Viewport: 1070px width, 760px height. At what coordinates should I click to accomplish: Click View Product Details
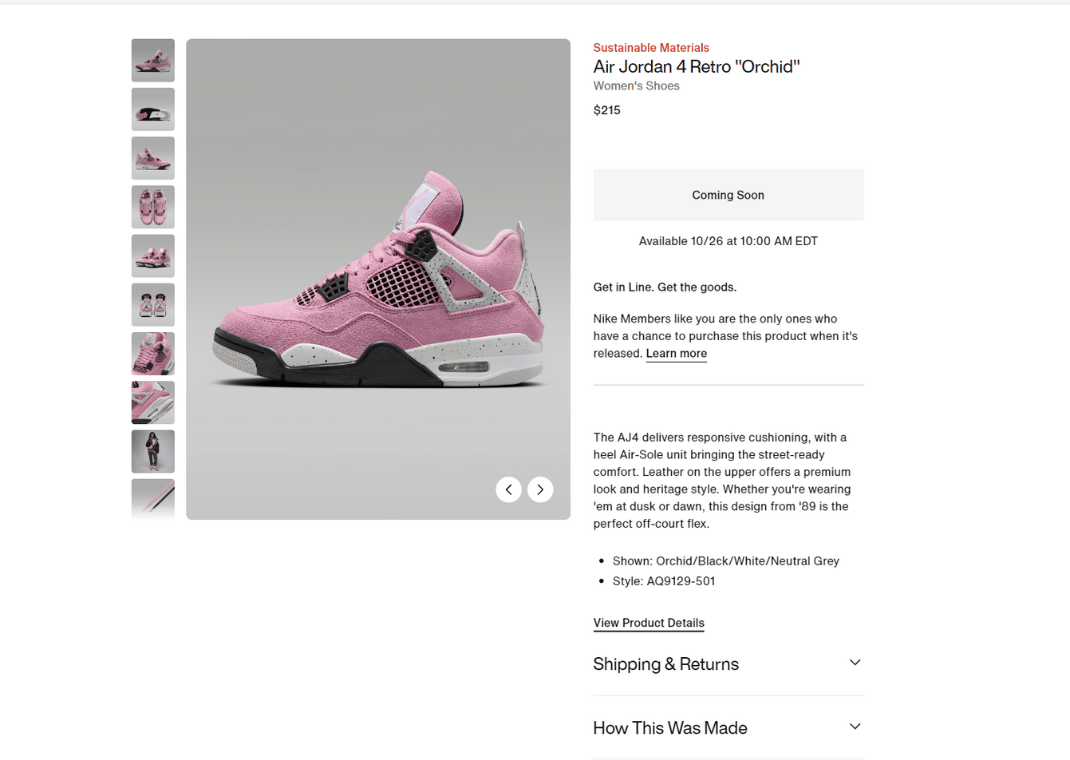(x=648, y=622)
